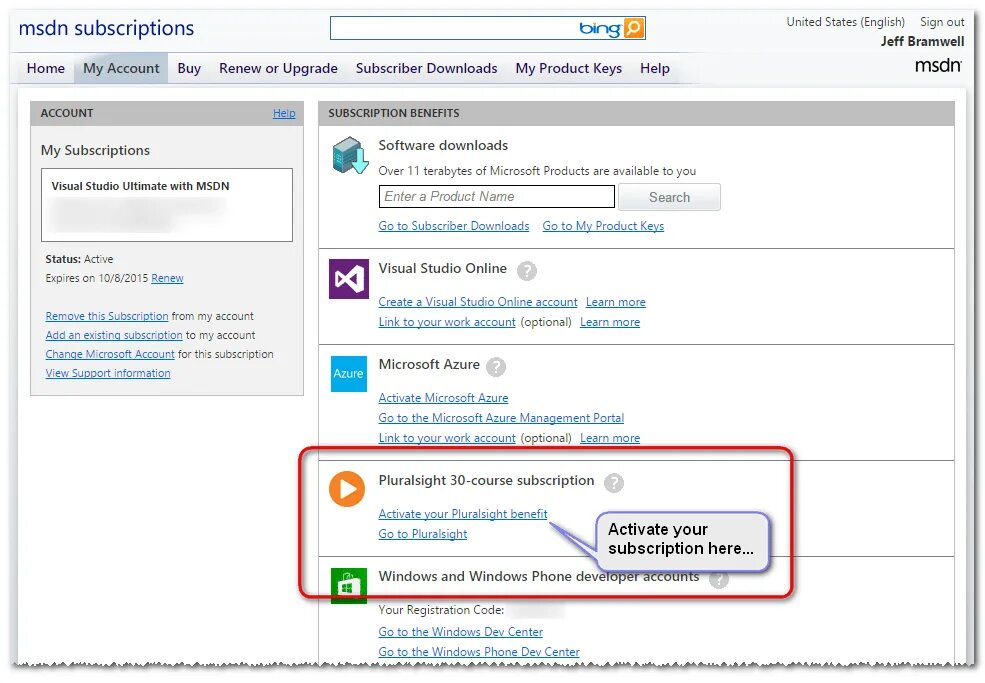Open help tooltip beside Pluralsight 30-course subscription
This screenshot has height=683, width=985.
tap(614, 483)
